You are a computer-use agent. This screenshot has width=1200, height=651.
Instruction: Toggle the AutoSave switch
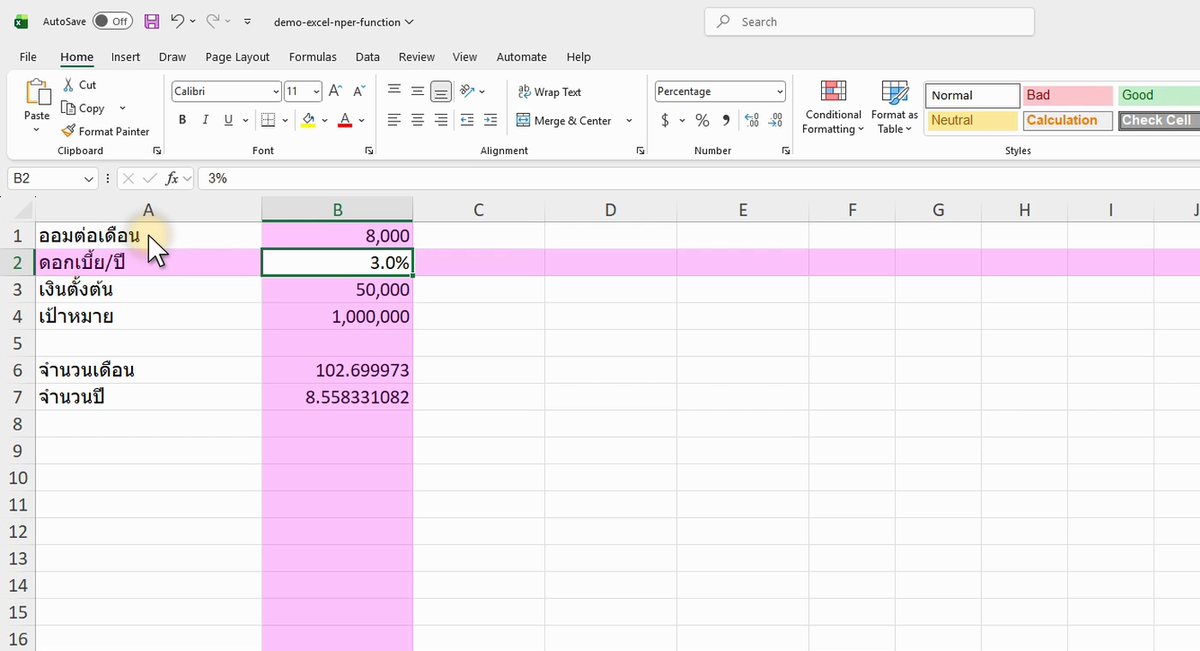coord(112,21)
